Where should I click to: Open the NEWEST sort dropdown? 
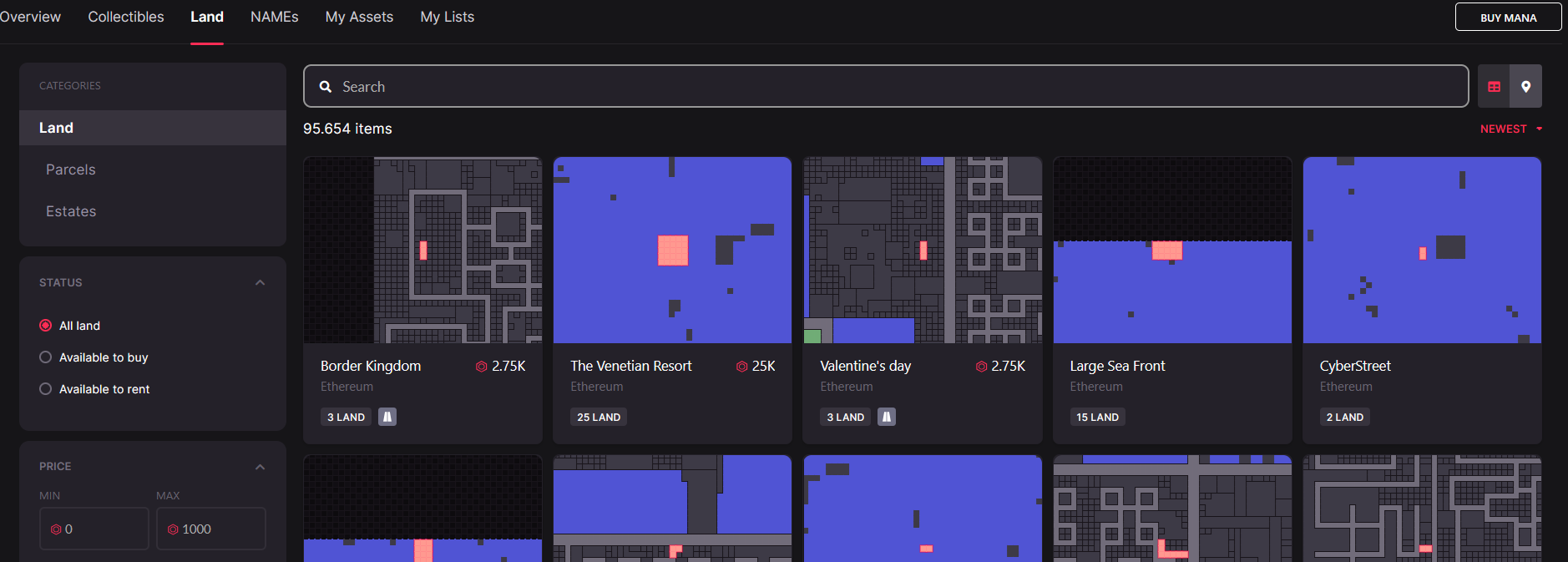coord(1510,129)
